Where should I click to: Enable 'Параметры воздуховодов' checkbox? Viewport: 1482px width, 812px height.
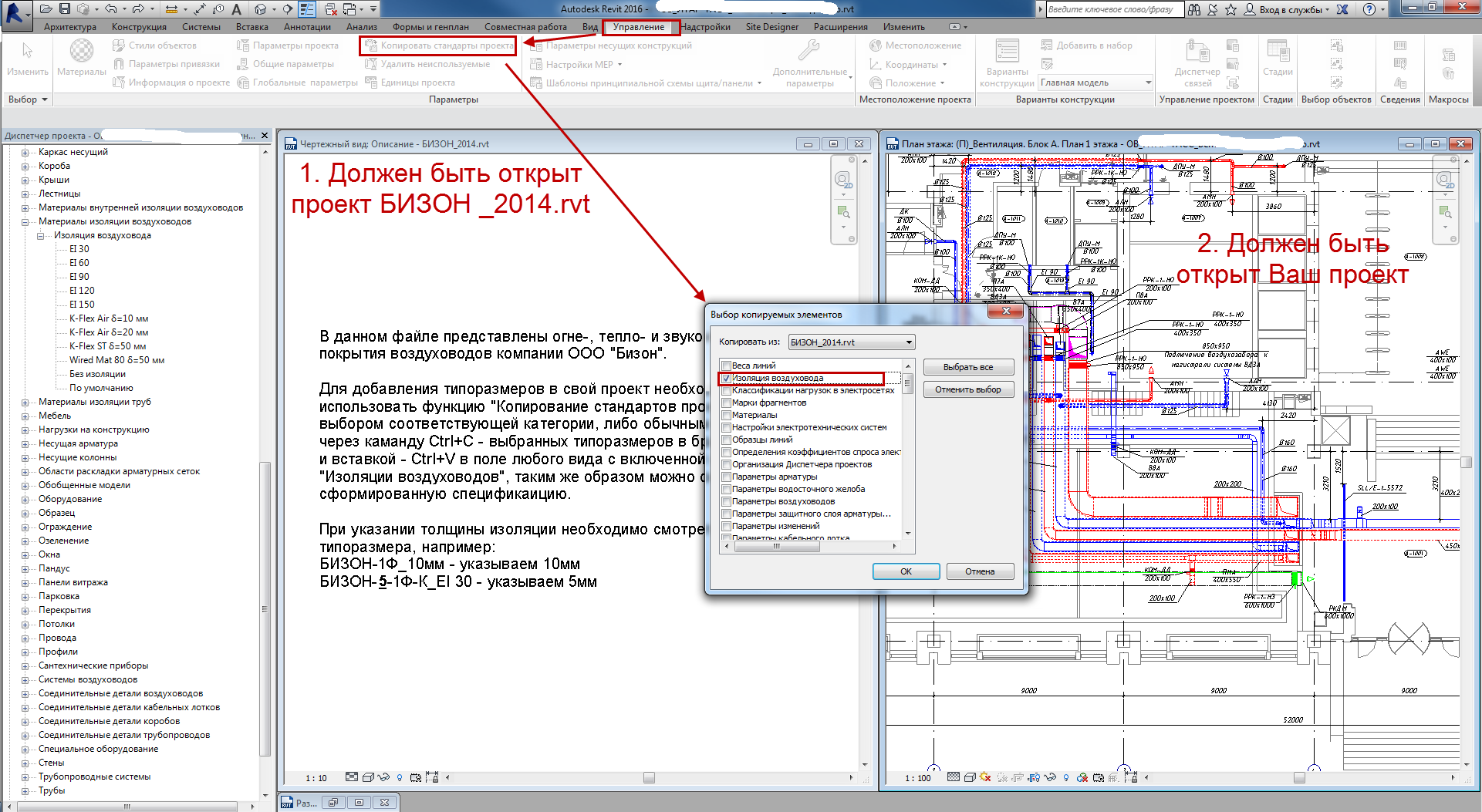click(x=726, y=502)
